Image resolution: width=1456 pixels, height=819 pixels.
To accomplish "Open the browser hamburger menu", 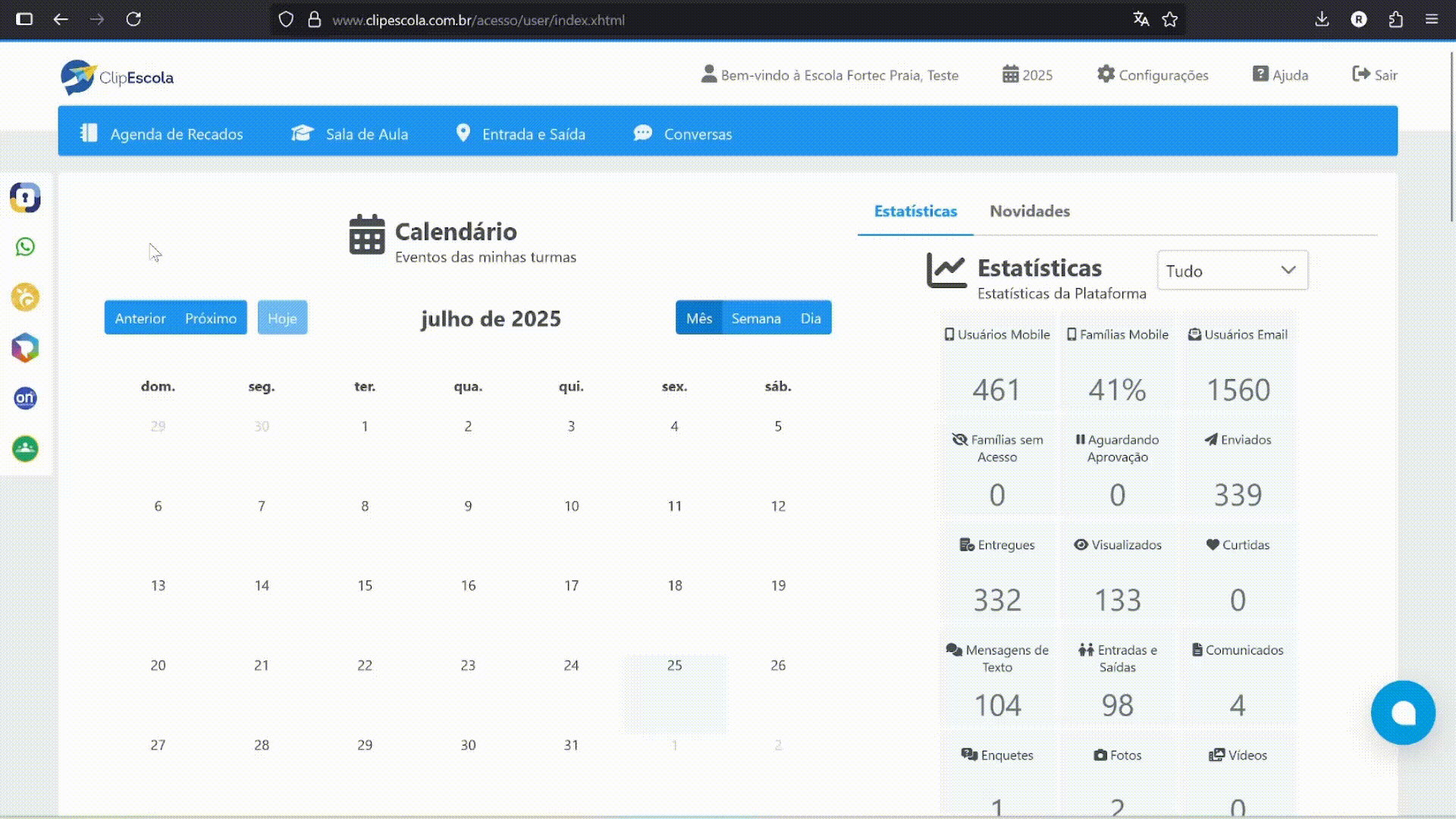I will coord(1433,19).
